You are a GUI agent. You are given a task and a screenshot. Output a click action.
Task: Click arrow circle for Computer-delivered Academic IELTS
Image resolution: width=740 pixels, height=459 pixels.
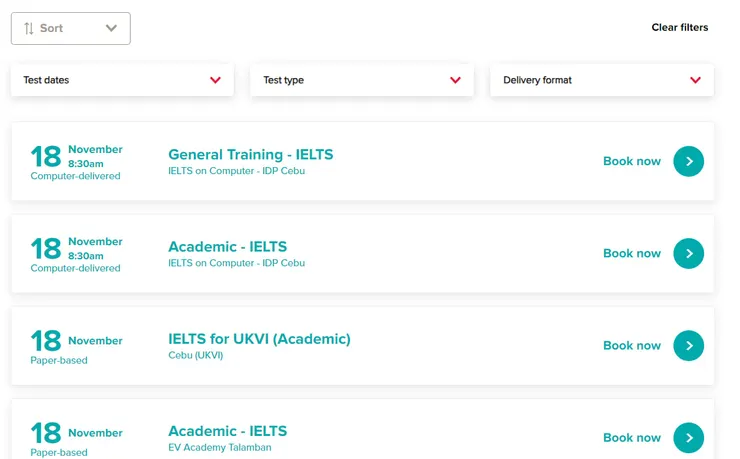click(x=689, y=253)
